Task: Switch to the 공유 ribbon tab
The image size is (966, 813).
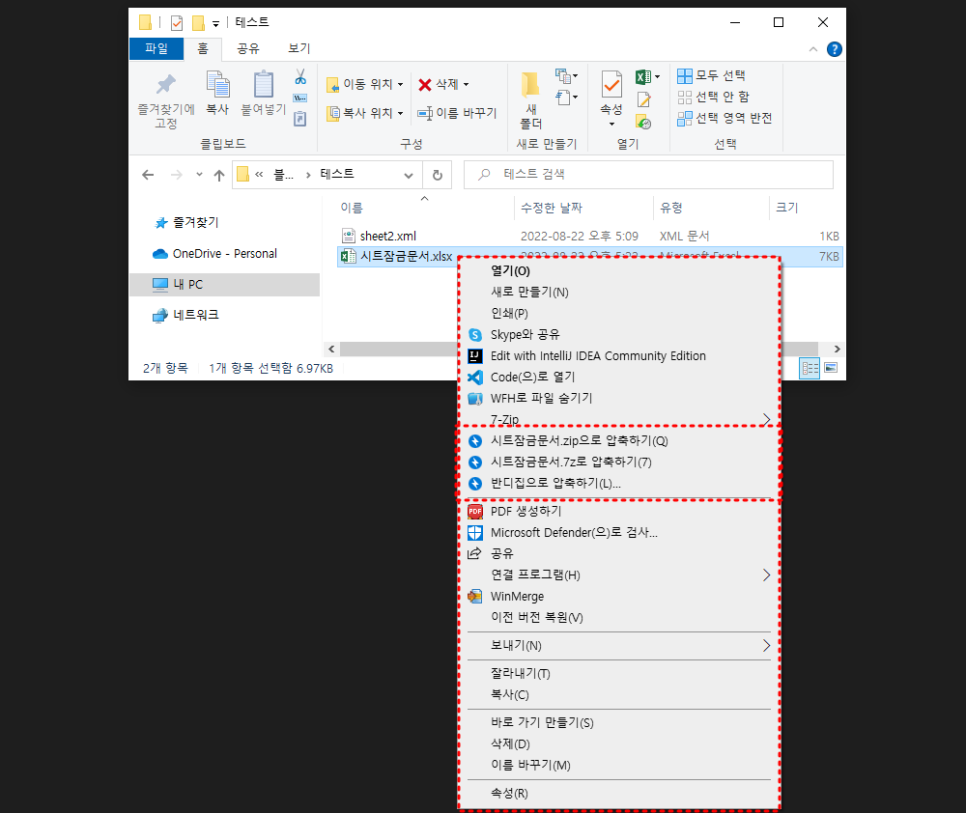Action: click(x=248, y=49)
